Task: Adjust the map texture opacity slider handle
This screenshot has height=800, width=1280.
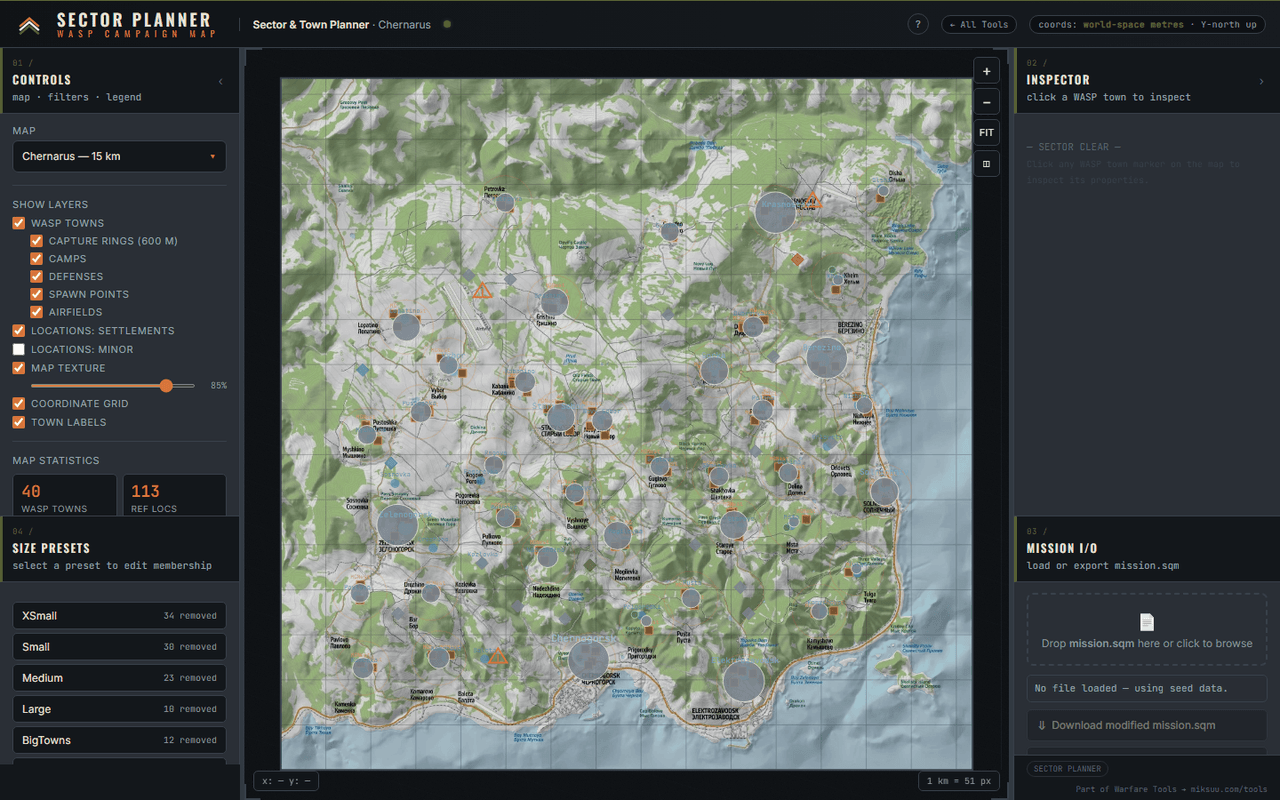Action: coord(166,385)
